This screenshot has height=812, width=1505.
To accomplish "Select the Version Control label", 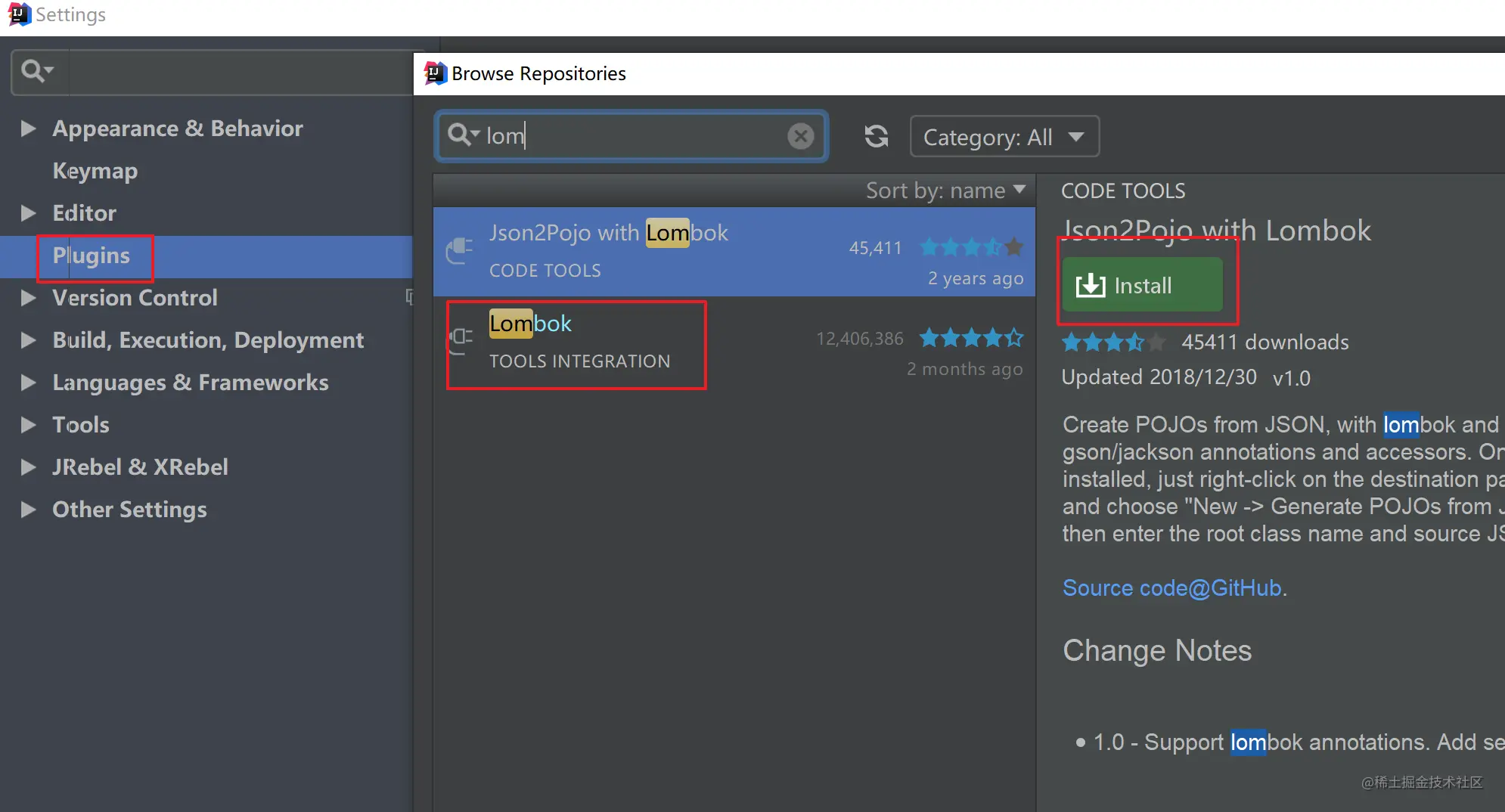I will point(135,298).
